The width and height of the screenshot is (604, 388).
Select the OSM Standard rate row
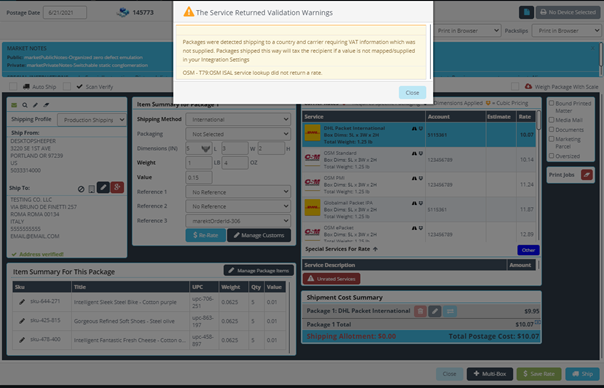pos(419,160)
